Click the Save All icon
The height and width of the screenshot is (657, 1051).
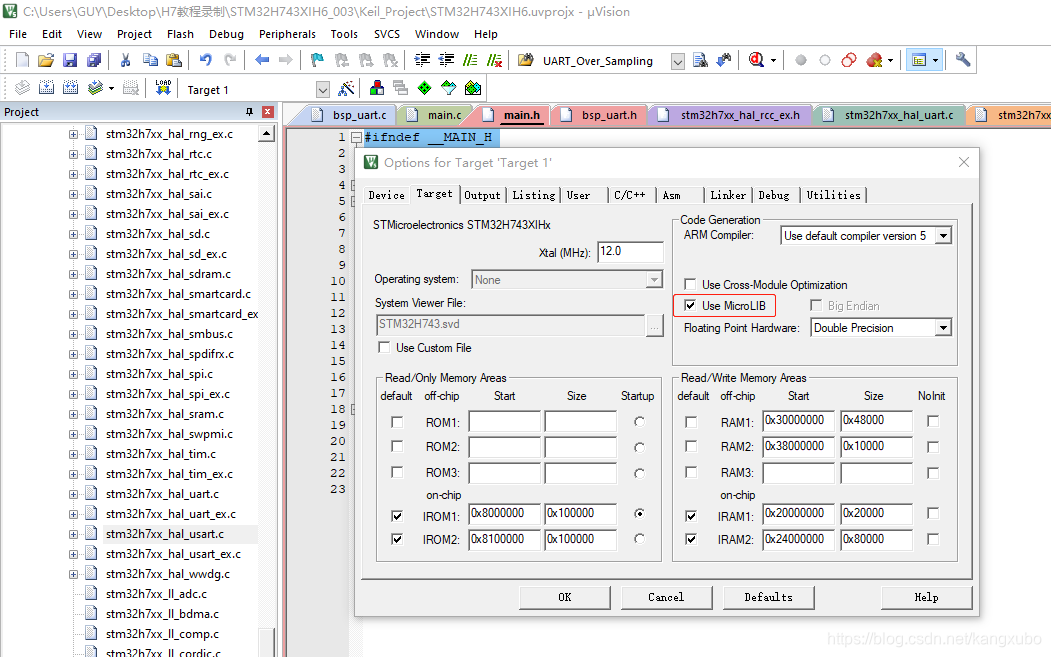point(94,60)
